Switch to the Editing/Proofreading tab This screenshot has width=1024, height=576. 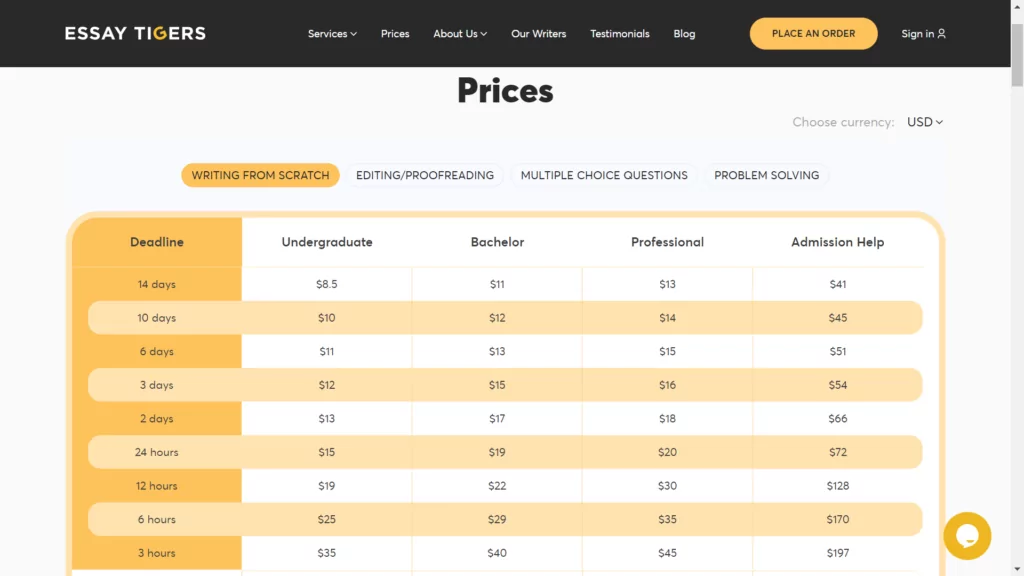424,175
